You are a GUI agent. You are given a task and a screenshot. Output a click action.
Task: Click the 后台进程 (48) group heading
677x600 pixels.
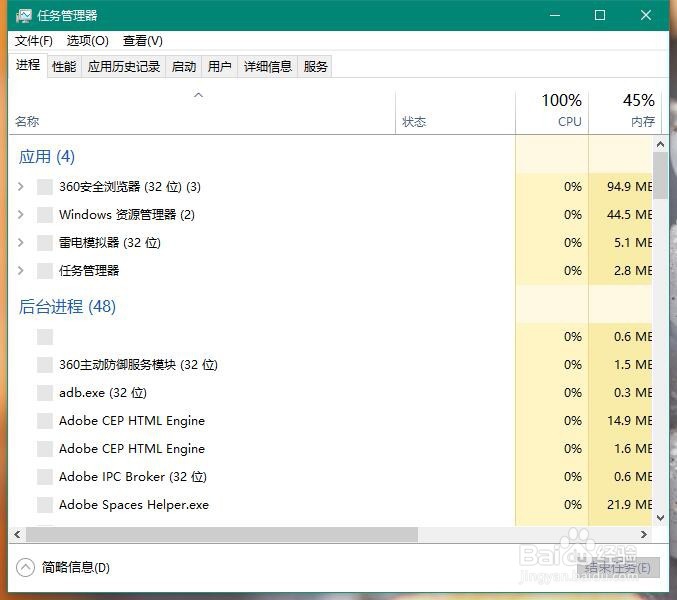coord(67,307)
